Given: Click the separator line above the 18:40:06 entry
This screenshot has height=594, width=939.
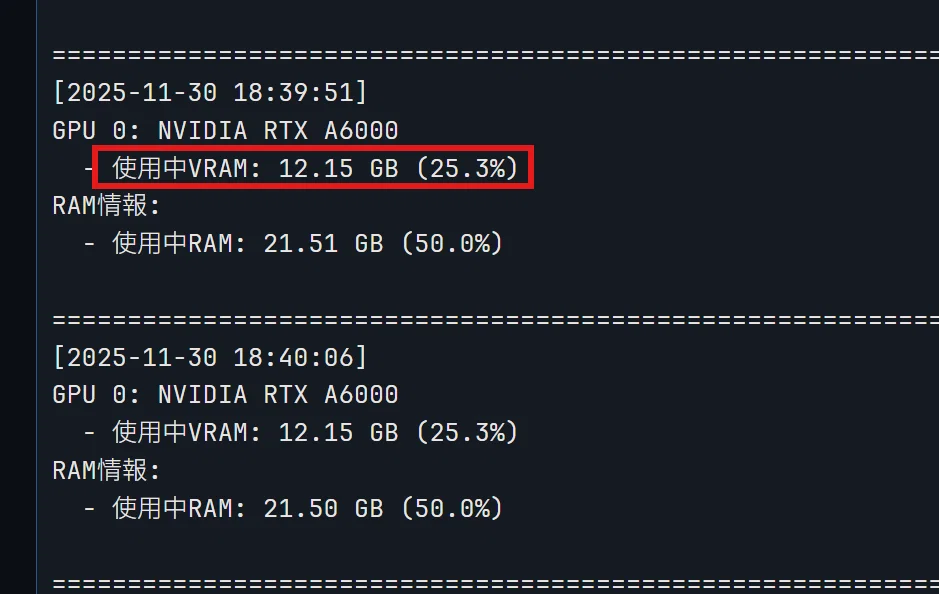Looking at the screenshot, I should (x=496, y=320).
